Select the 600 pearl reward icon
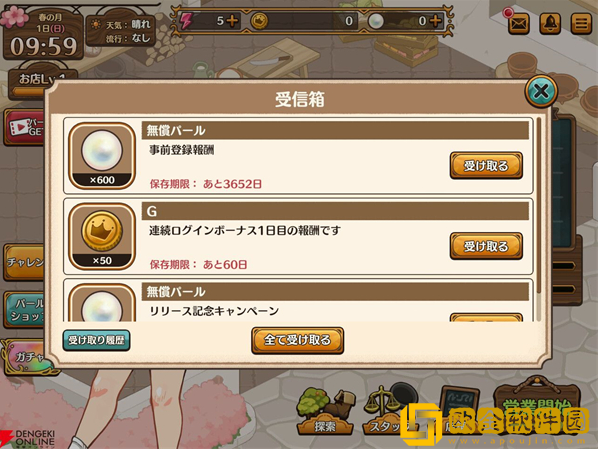598x450 pixels. pyautogui.click(x=102, y=156)
